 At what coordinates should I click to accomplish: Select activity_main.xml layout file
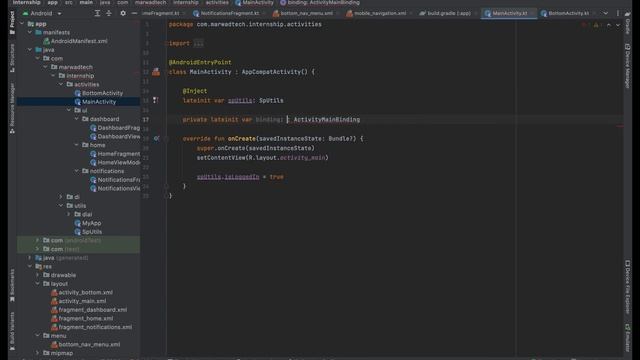(x=78, y=301)
